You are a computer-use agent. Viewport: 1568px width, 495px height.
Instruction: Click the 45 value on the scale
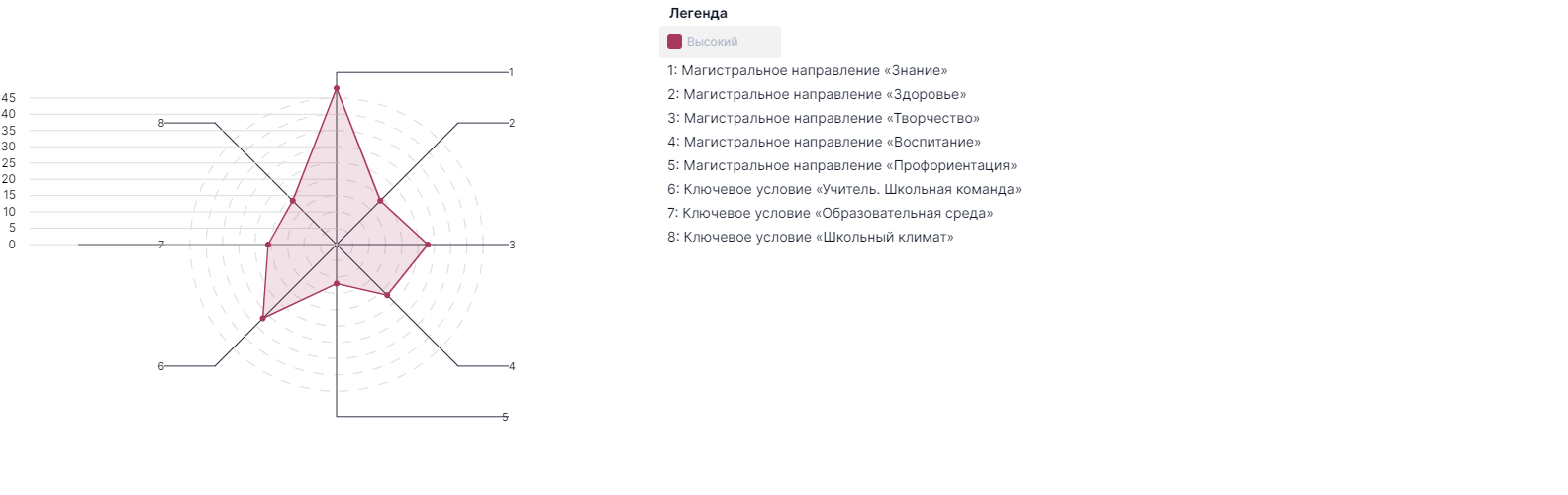(9, 98)
